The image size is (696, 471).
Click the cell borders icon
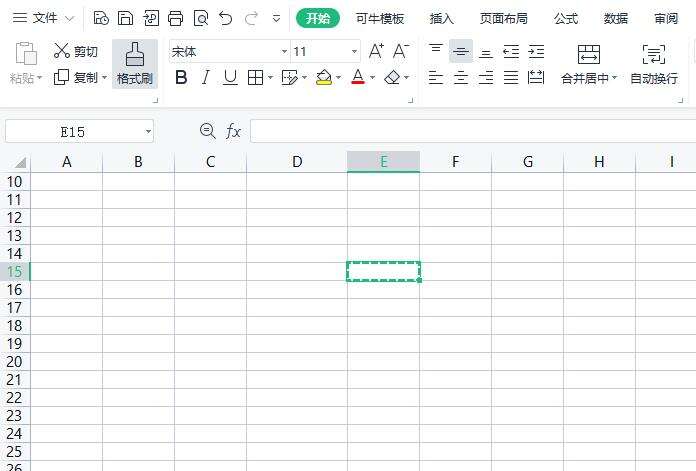[x=255, y=78]
